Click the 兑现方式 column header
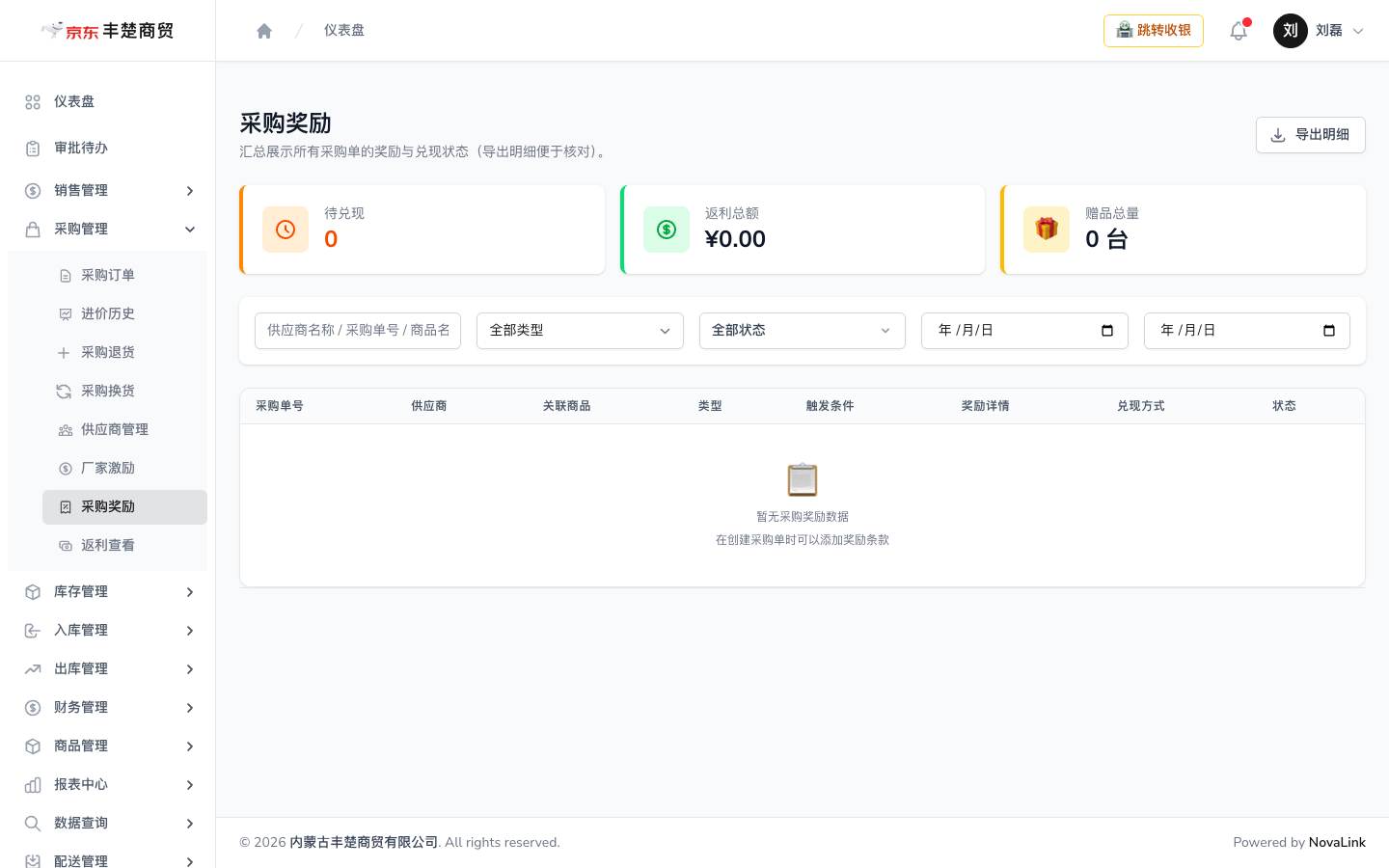Screen dimensions: 1389x868 point(1141,406)
